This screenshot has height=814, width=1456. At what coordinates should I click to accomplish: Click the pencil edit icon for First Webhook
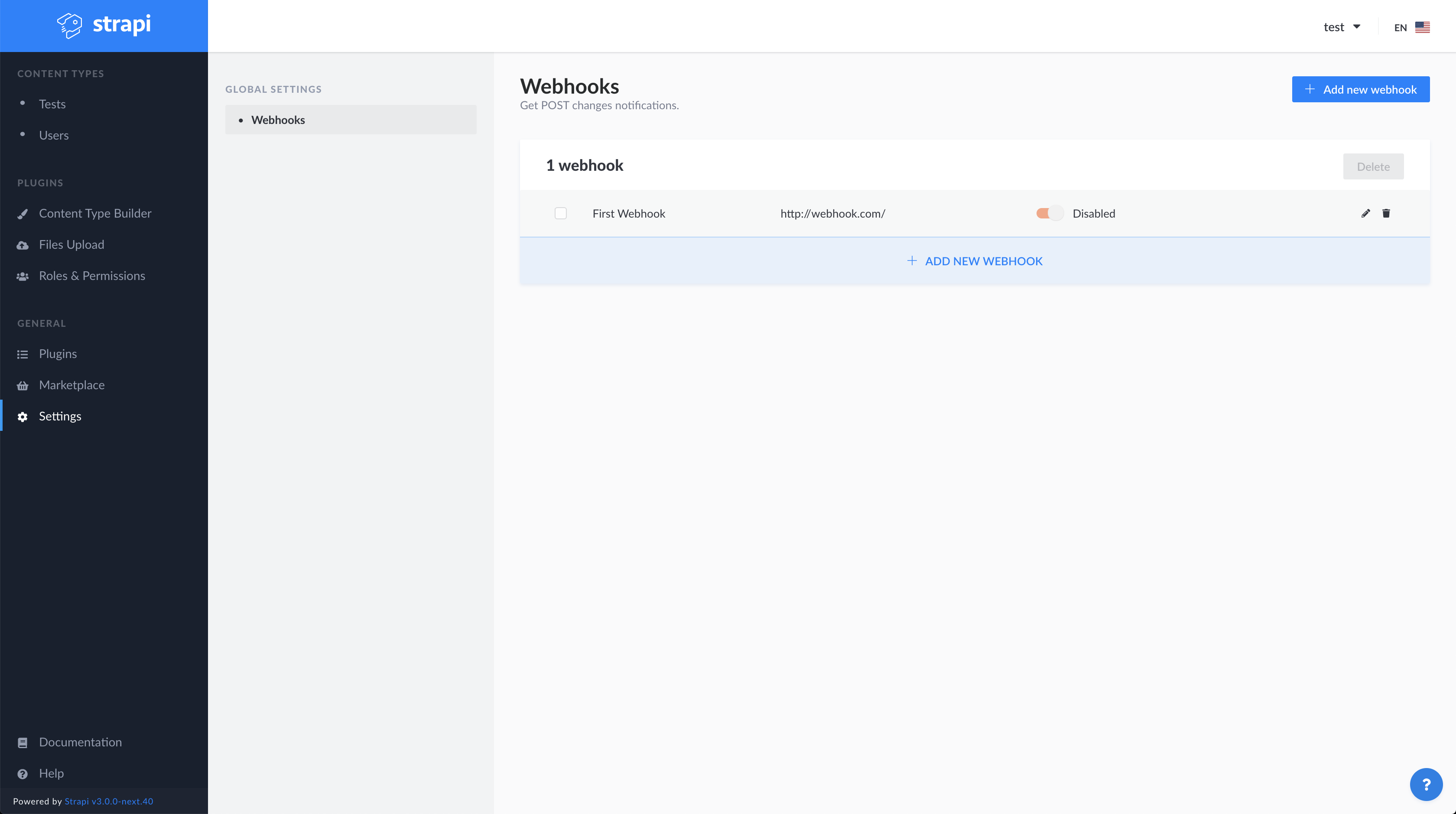(1365, 213)
